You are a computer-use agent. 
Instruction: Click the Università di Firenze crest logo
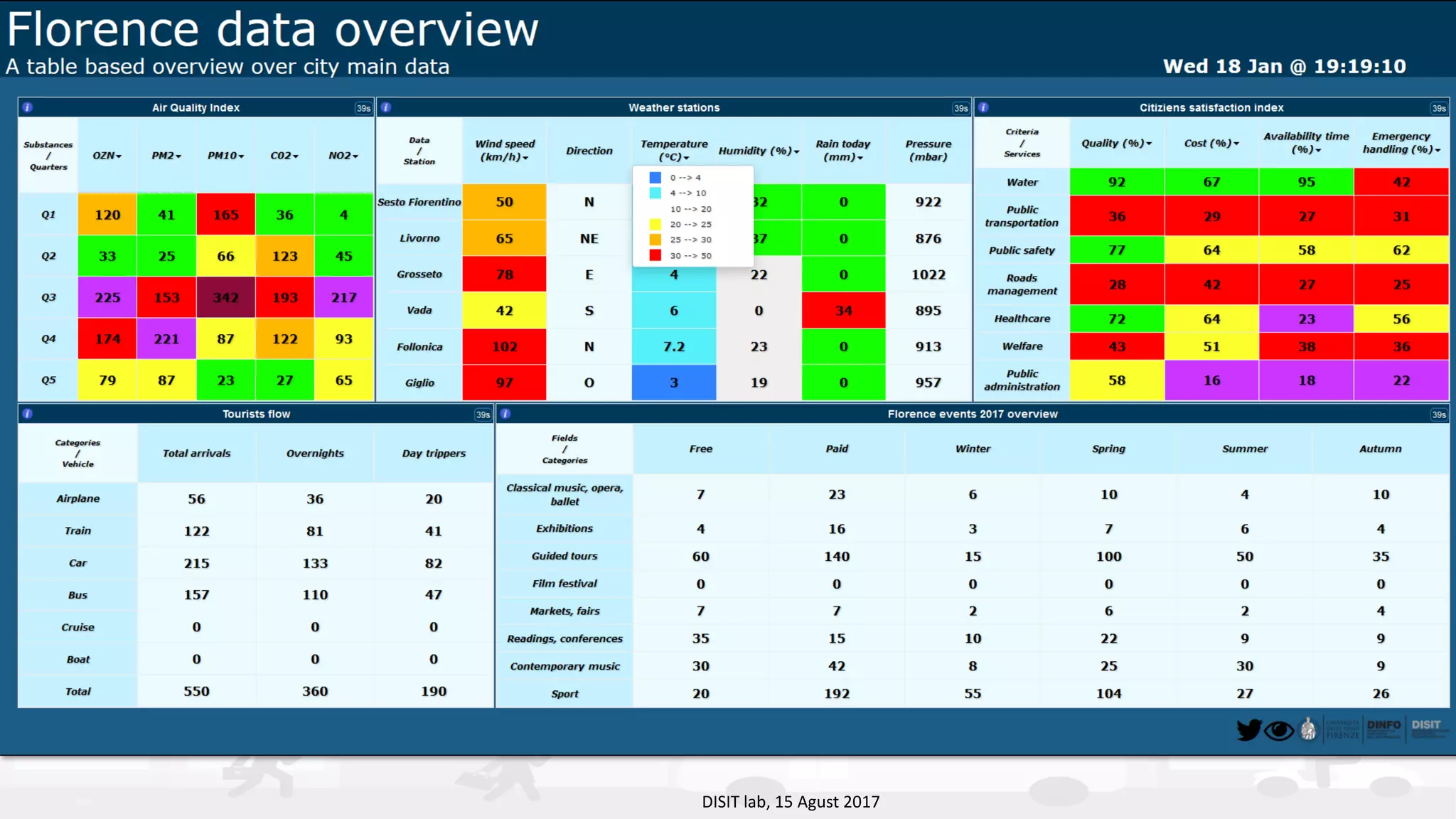coord(1308,729)
